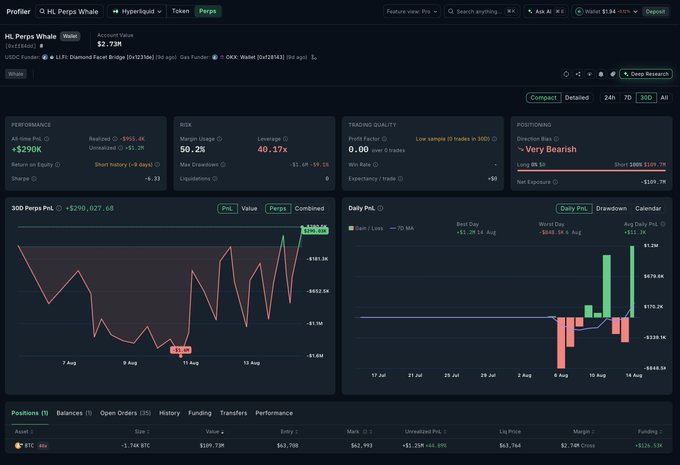Click info icon next to Net Exposure

point(555,182)
